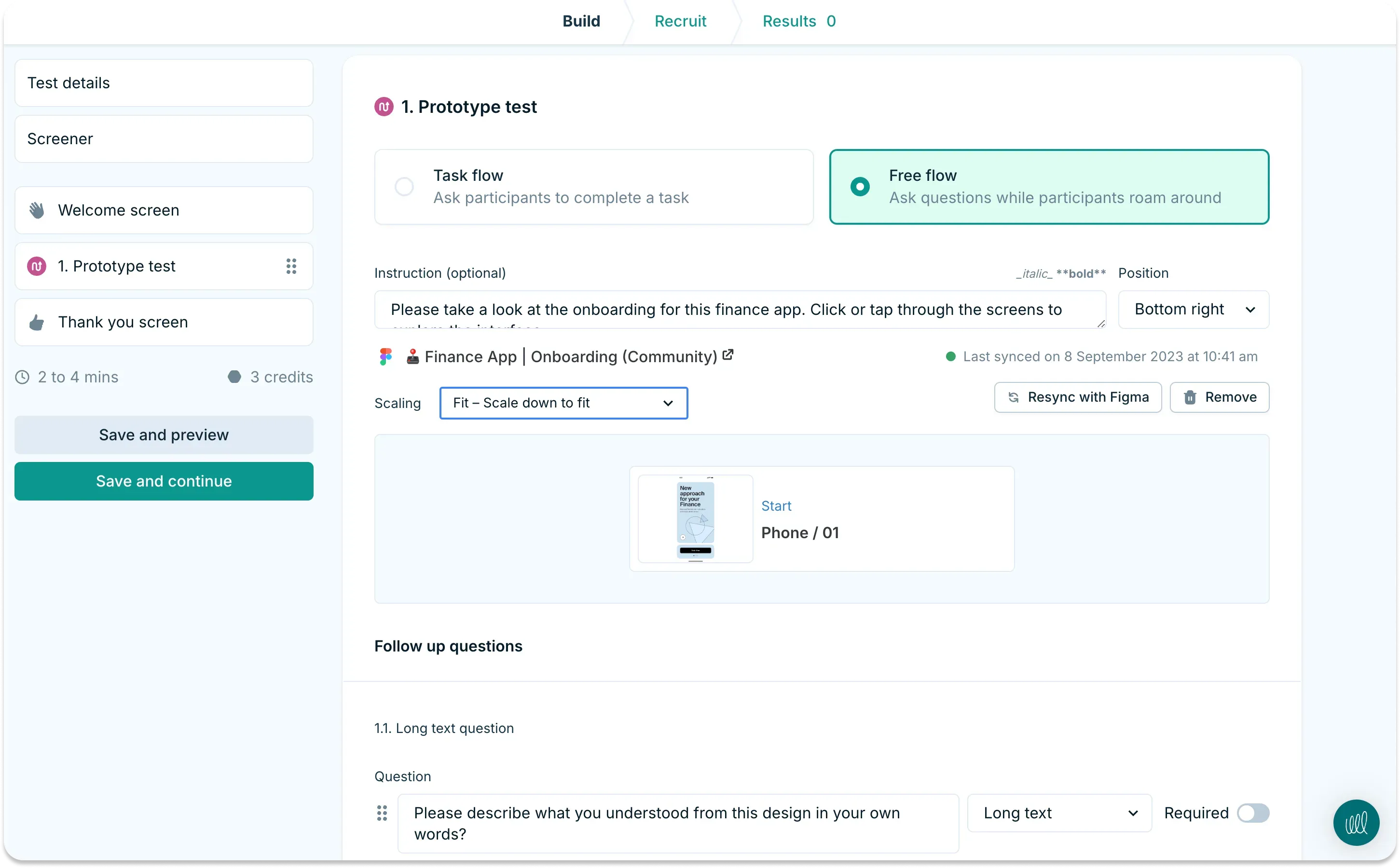
Task: Select the Task flow radio button
Action: pos(404,187)
